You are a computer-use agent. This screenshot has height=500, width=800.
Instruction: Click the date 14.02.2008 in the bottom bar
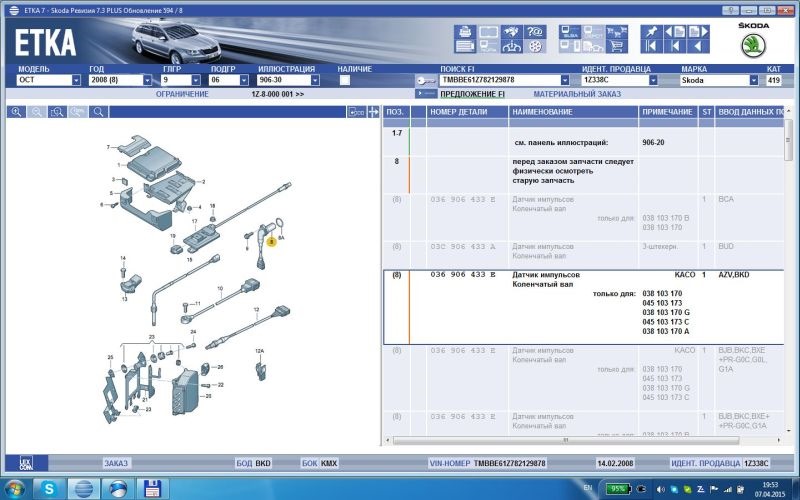coord(615,463)
